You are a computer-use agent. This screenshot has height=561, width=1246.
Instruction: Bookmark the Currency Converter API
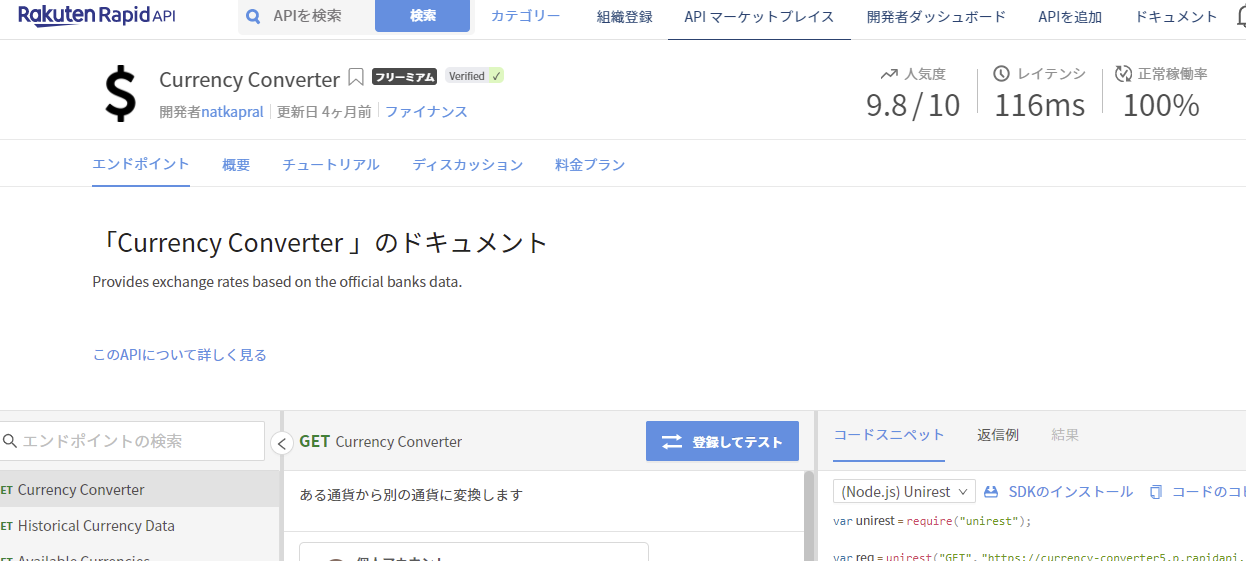point(356,77)
